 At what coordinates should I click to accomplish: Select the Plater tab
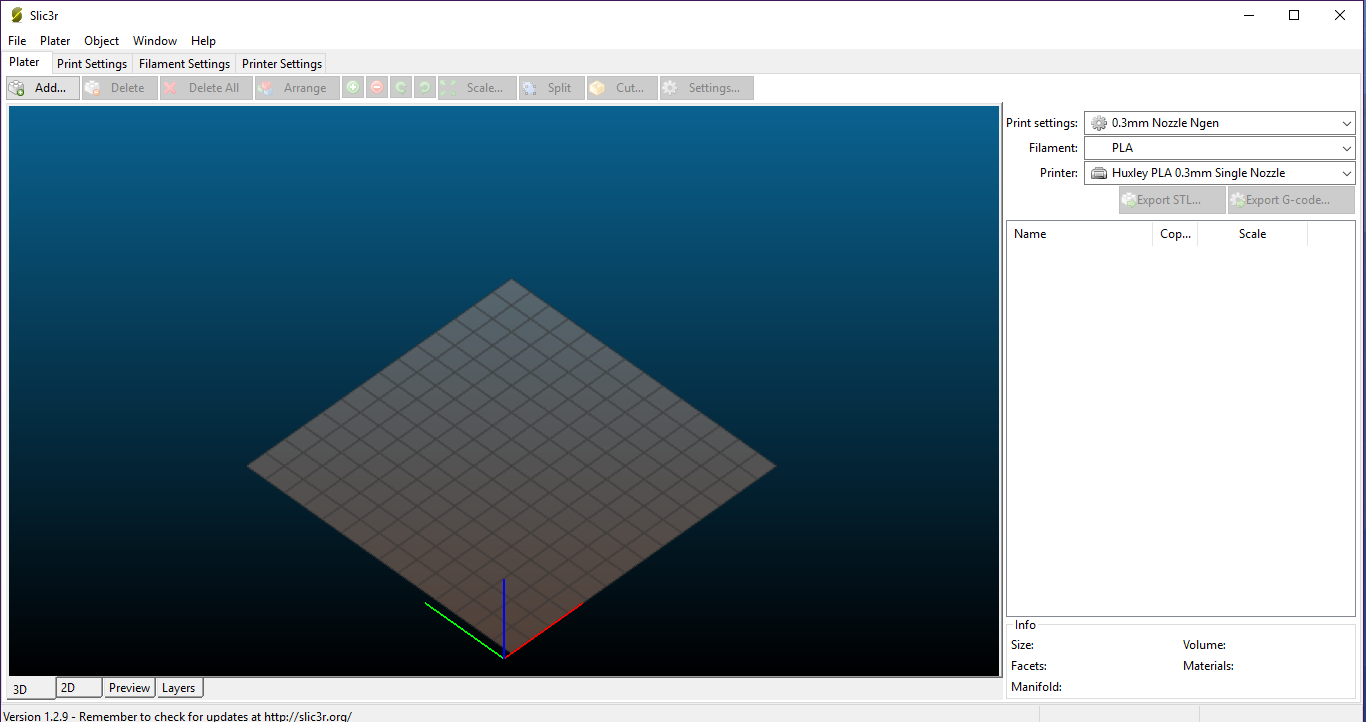coord(24,62)
